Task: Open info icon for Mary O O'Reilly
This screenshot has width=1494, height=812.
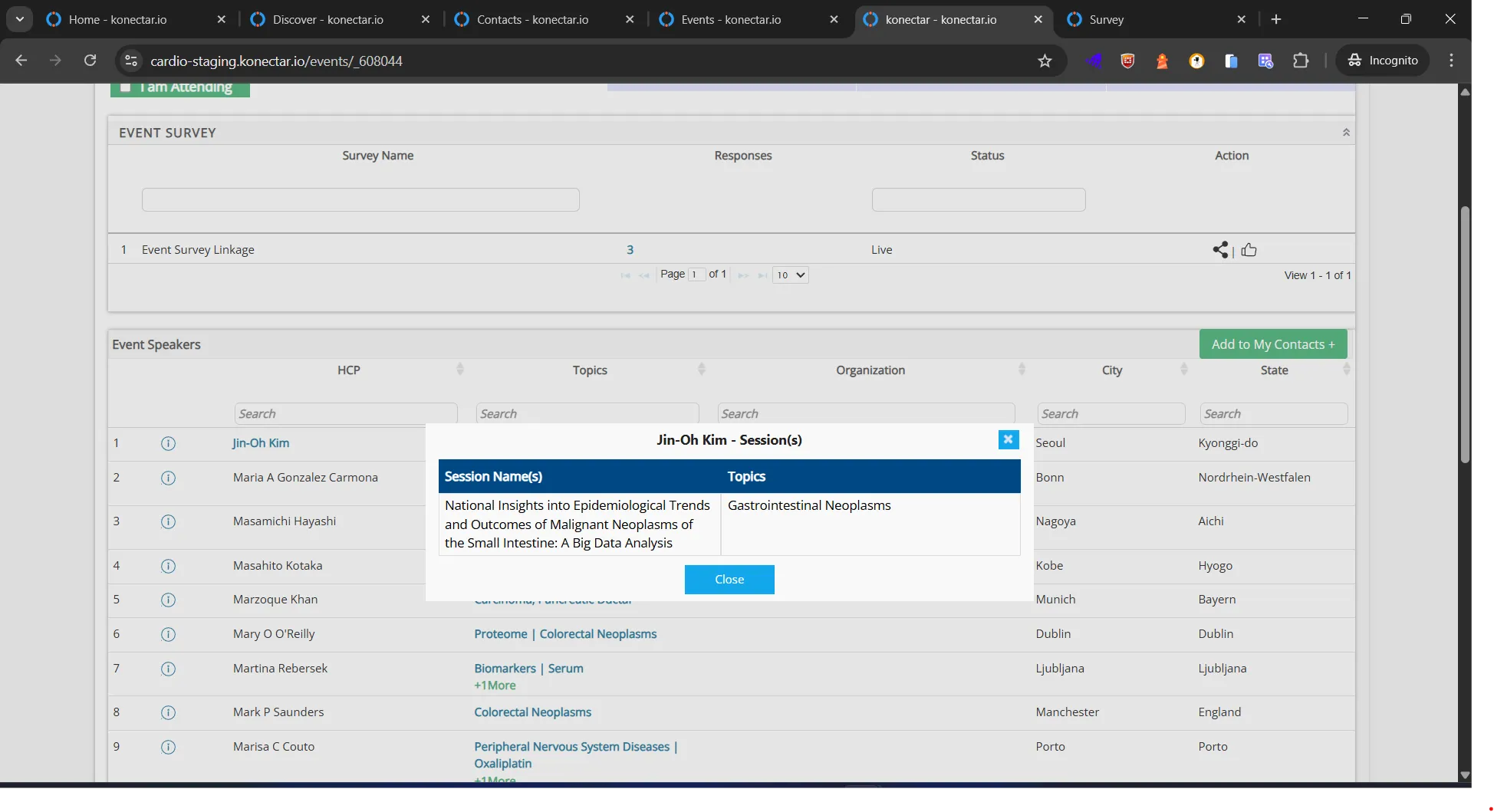Action: tap(168, 635)
